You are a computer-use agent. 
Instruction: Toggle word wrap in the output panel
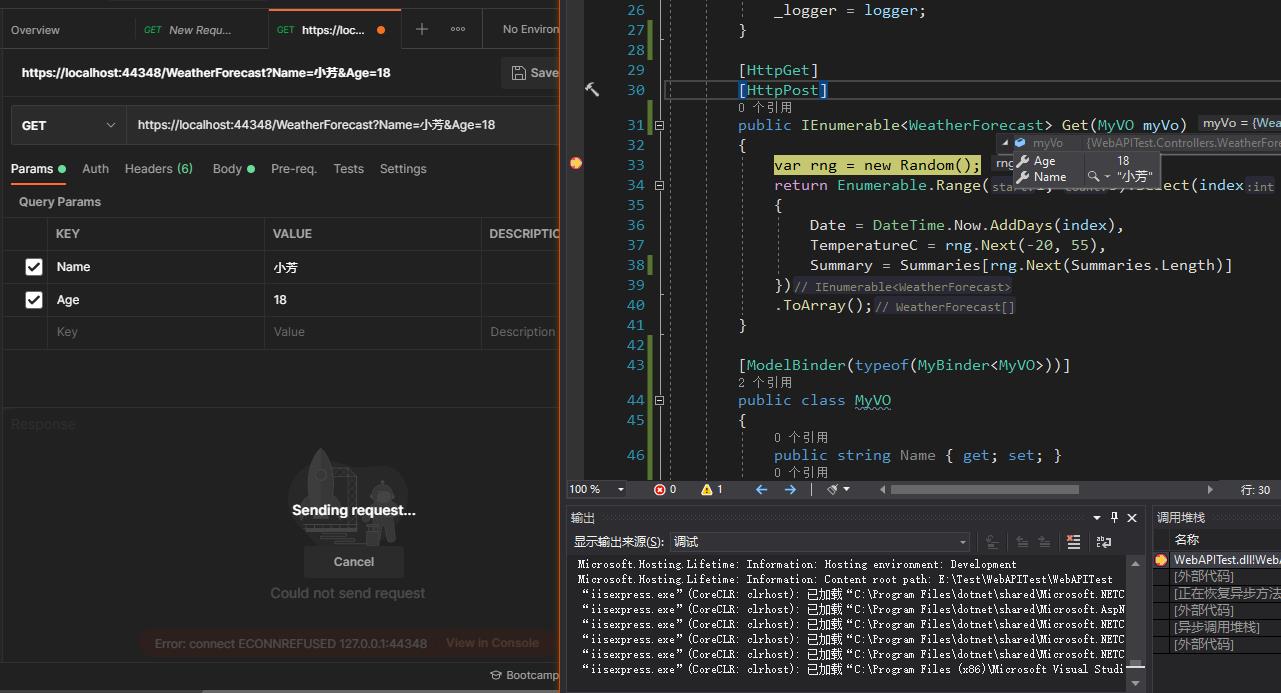1104,542
